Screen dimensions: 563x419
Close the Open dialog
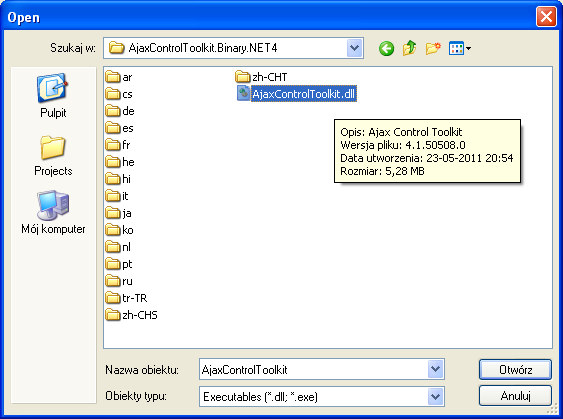point(546,17)
